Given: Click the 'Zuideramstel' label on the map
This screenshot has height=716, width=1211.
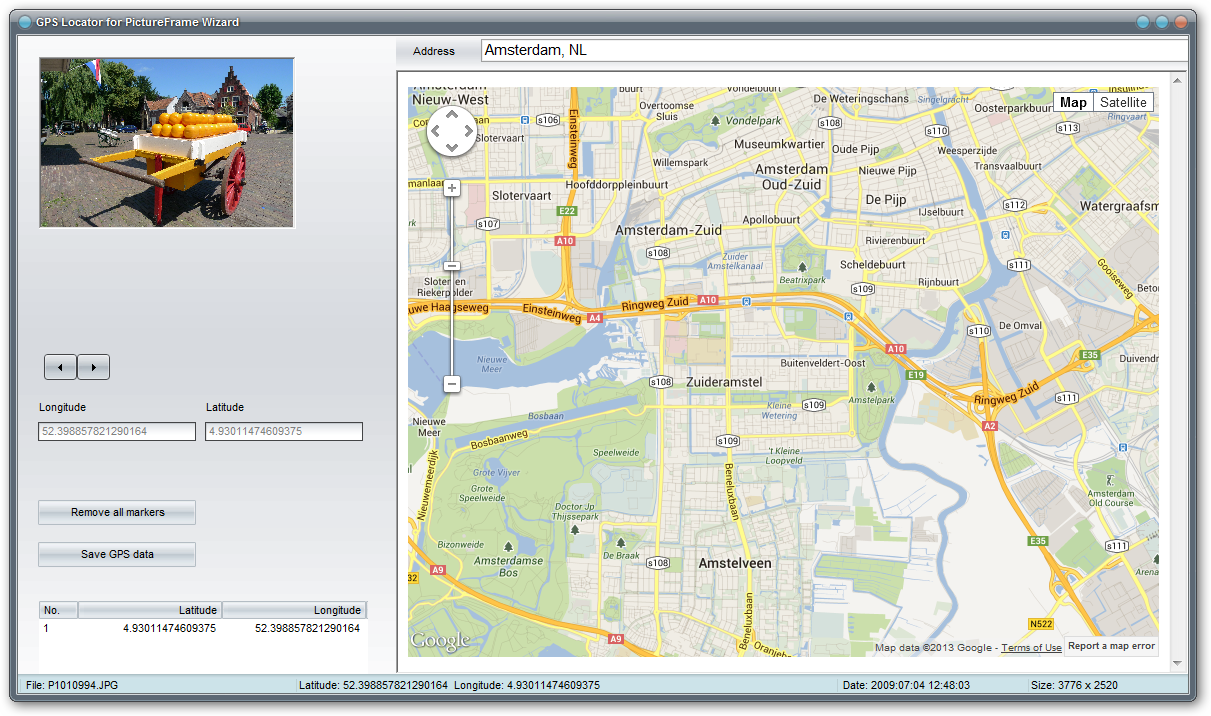Looking at the screenshot, I should tap(724, 382).
